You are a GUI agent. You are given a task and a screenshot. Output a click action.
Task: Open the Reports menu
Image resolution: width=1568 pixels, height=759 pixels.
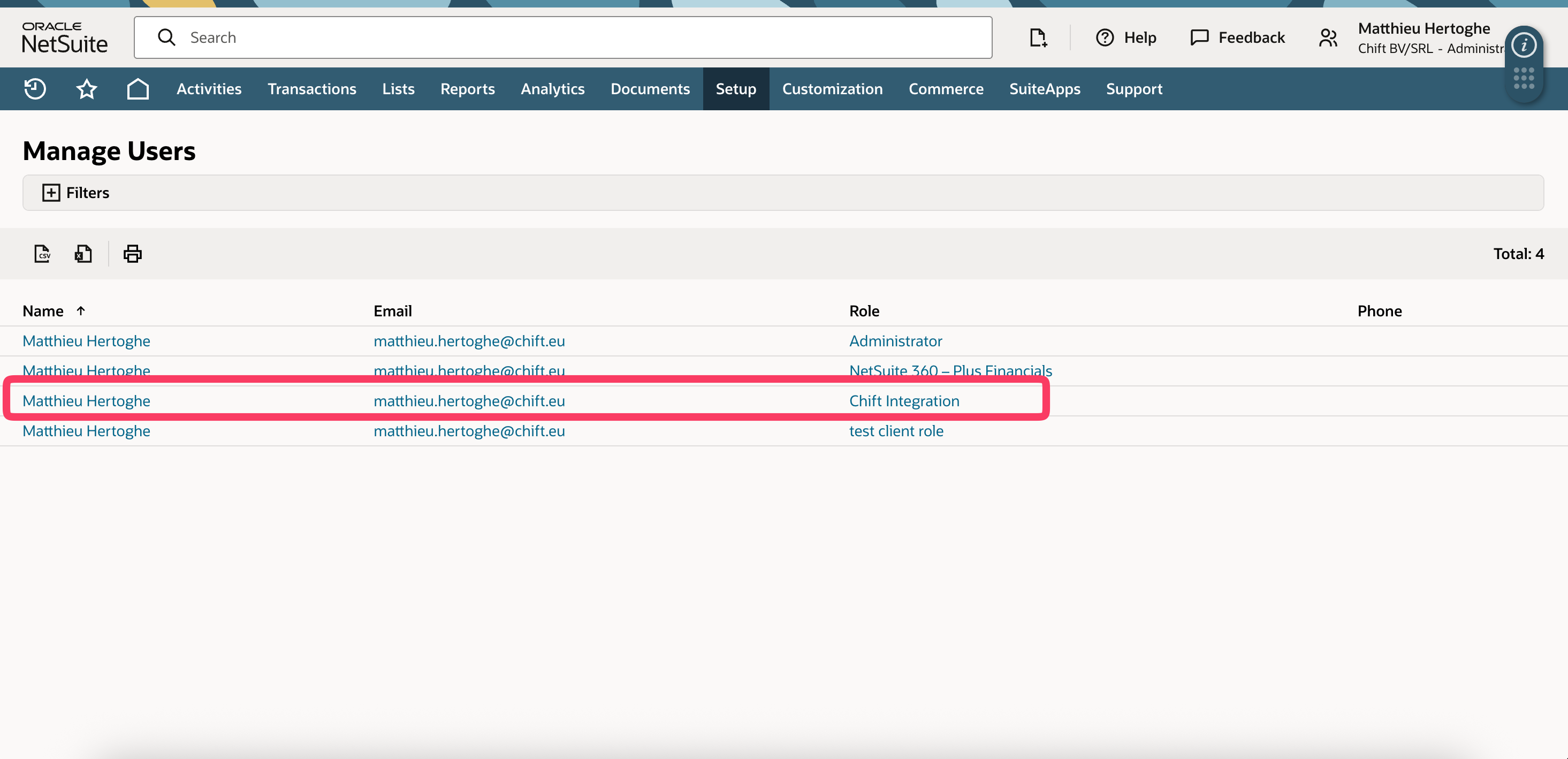pos(468,89)
